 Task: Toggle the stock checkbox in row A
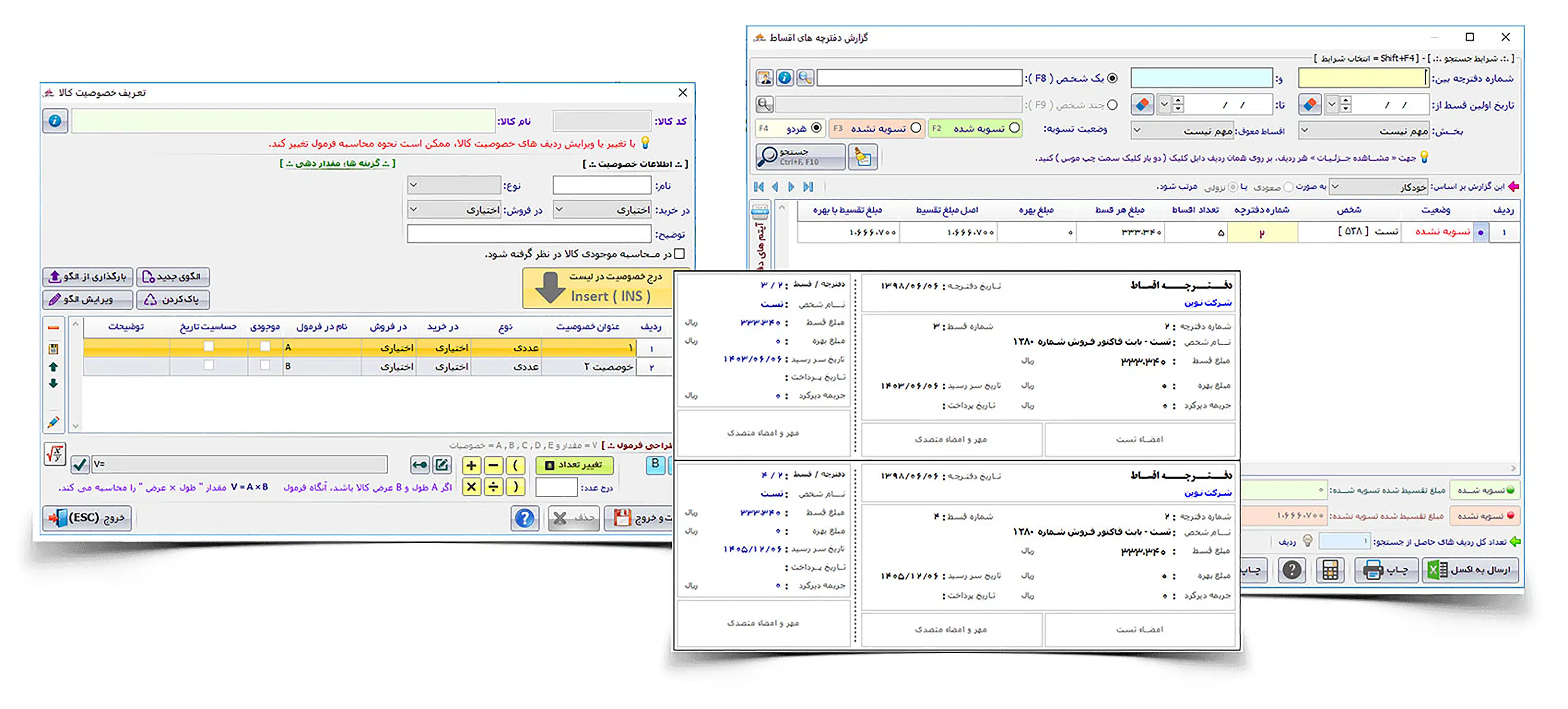coord(265,347)
